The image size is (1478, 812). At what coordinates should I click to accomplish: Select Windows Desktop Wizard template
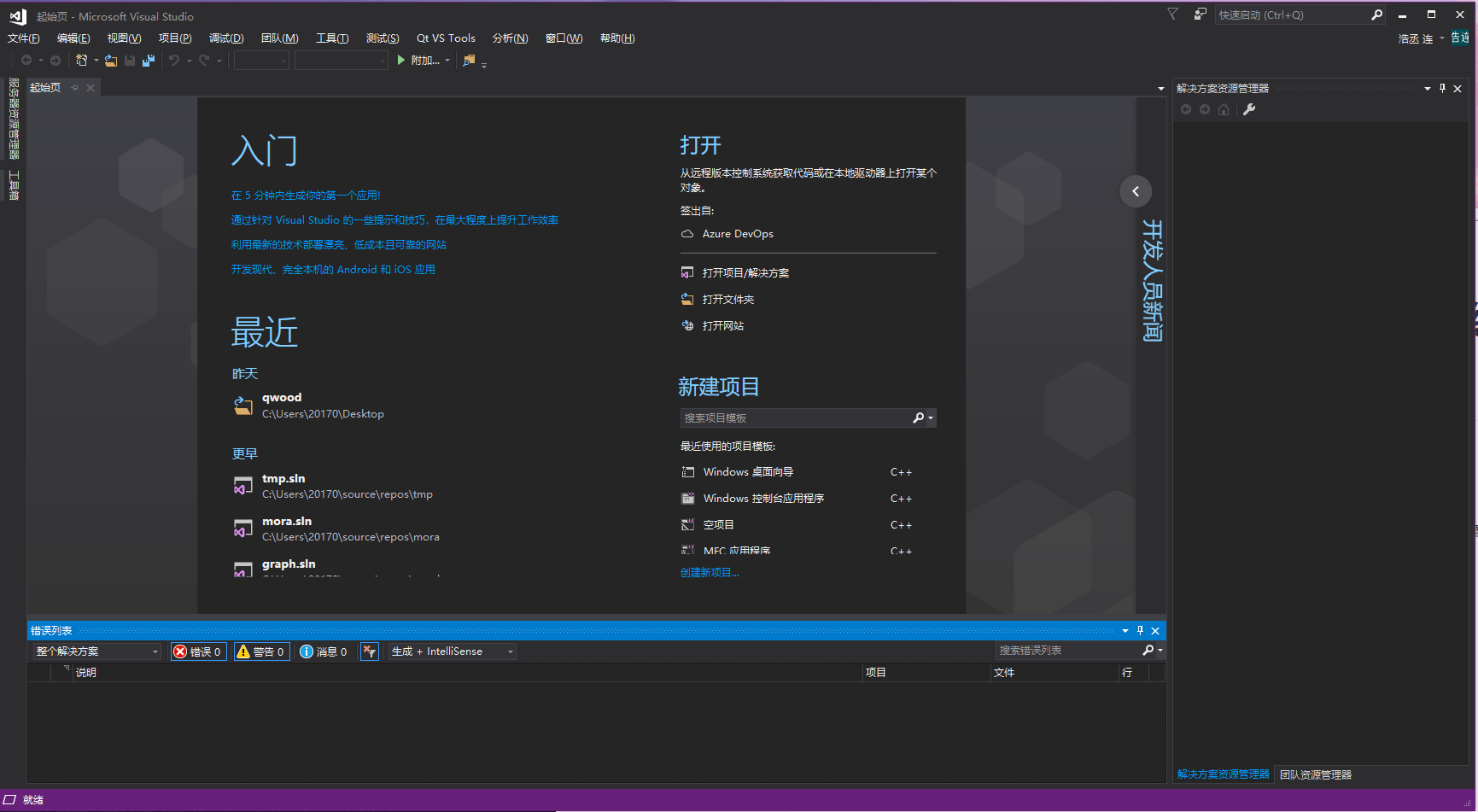(748, 472)
